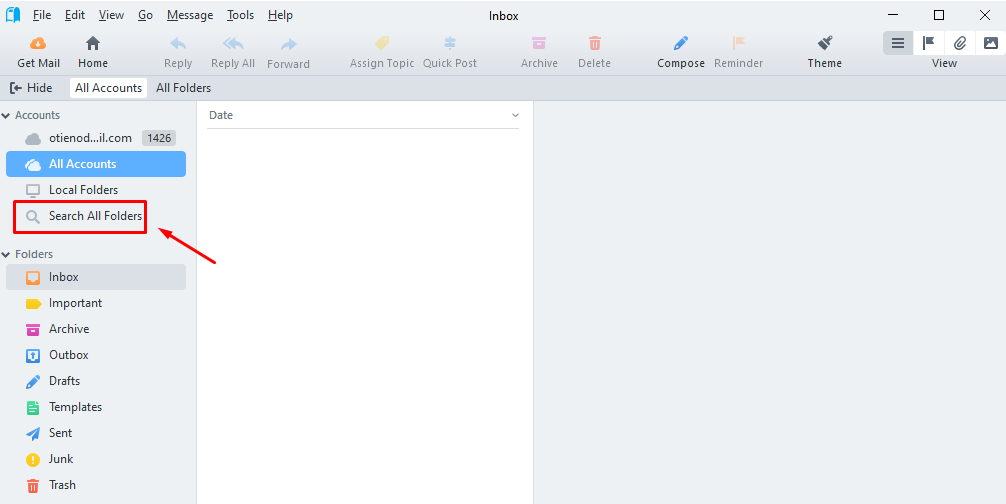1006x504 pixels.
Task: Select All Accounts in sidebar
Action: (x=96, y=164)
